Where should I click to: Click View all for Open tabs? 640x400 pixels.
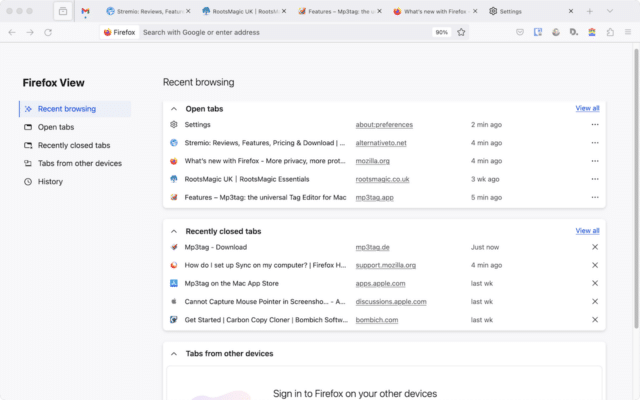pos(587,108)
